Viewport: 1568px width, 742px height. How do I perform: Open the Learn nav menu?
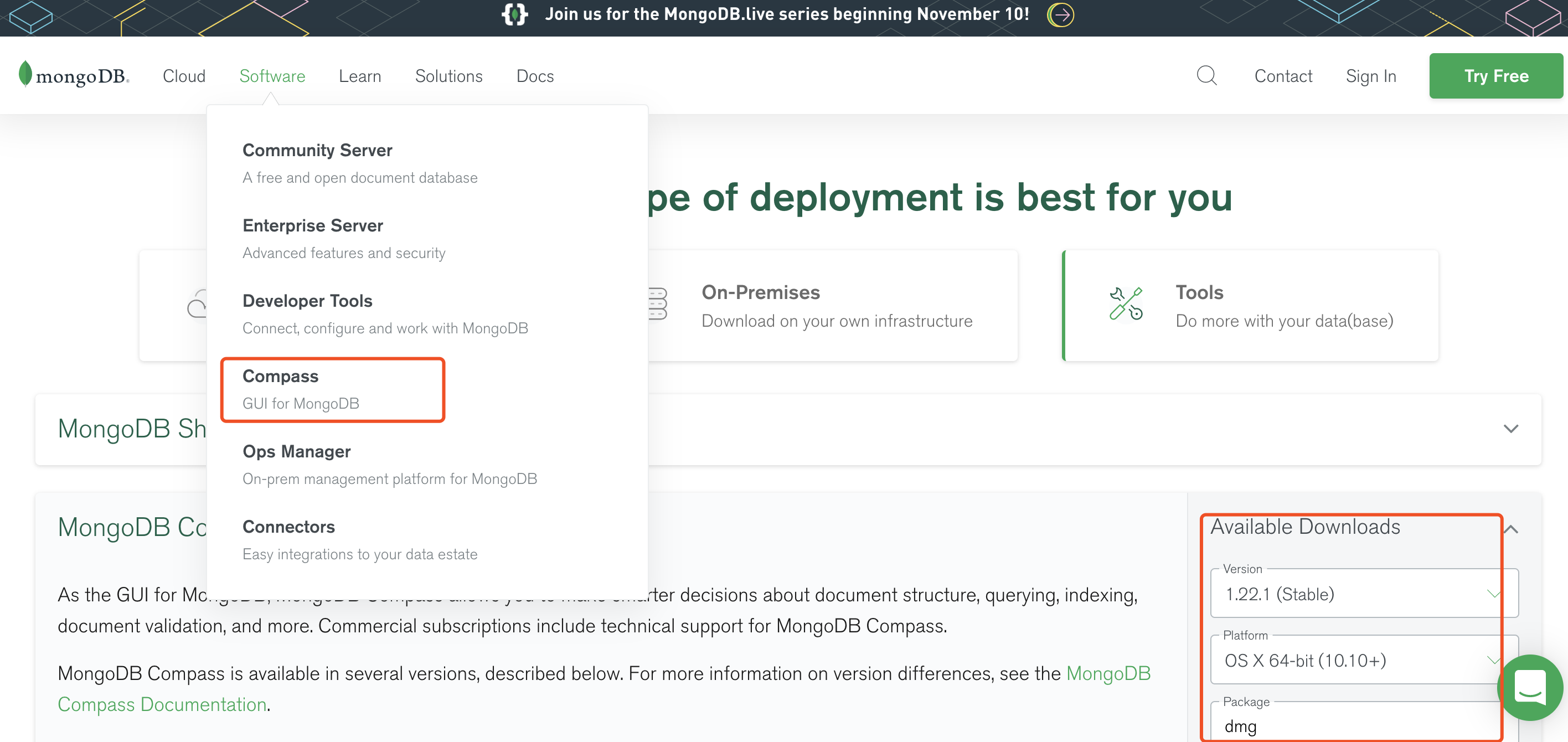coord(360,76)
